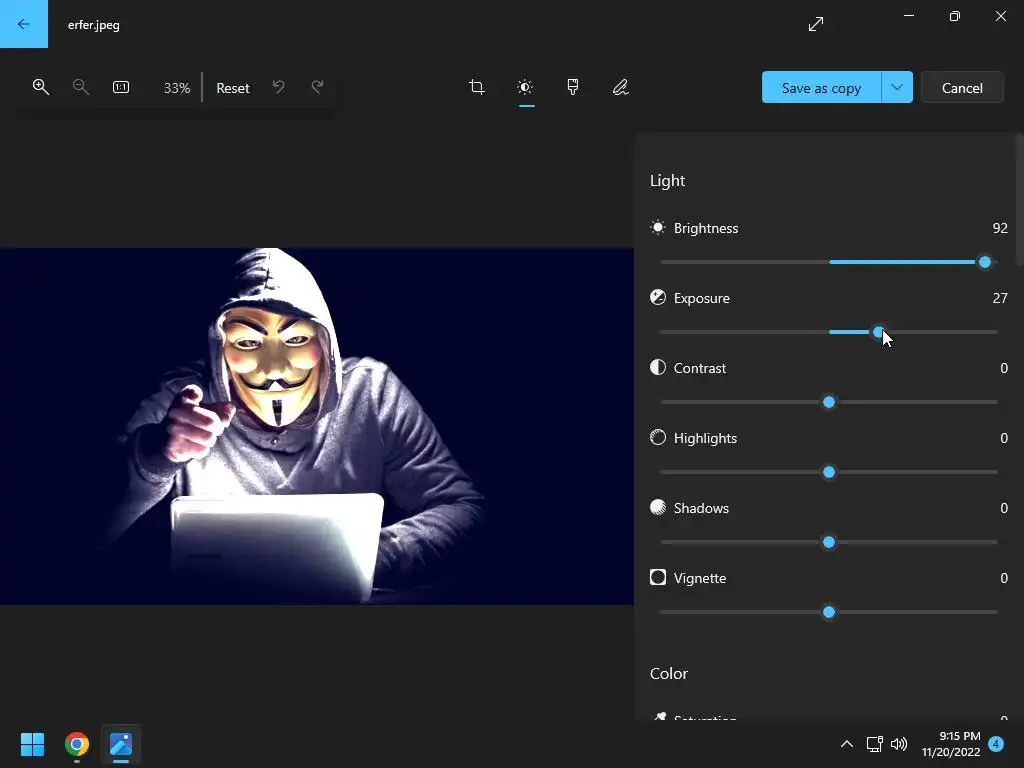Click Save as copy

822,88
